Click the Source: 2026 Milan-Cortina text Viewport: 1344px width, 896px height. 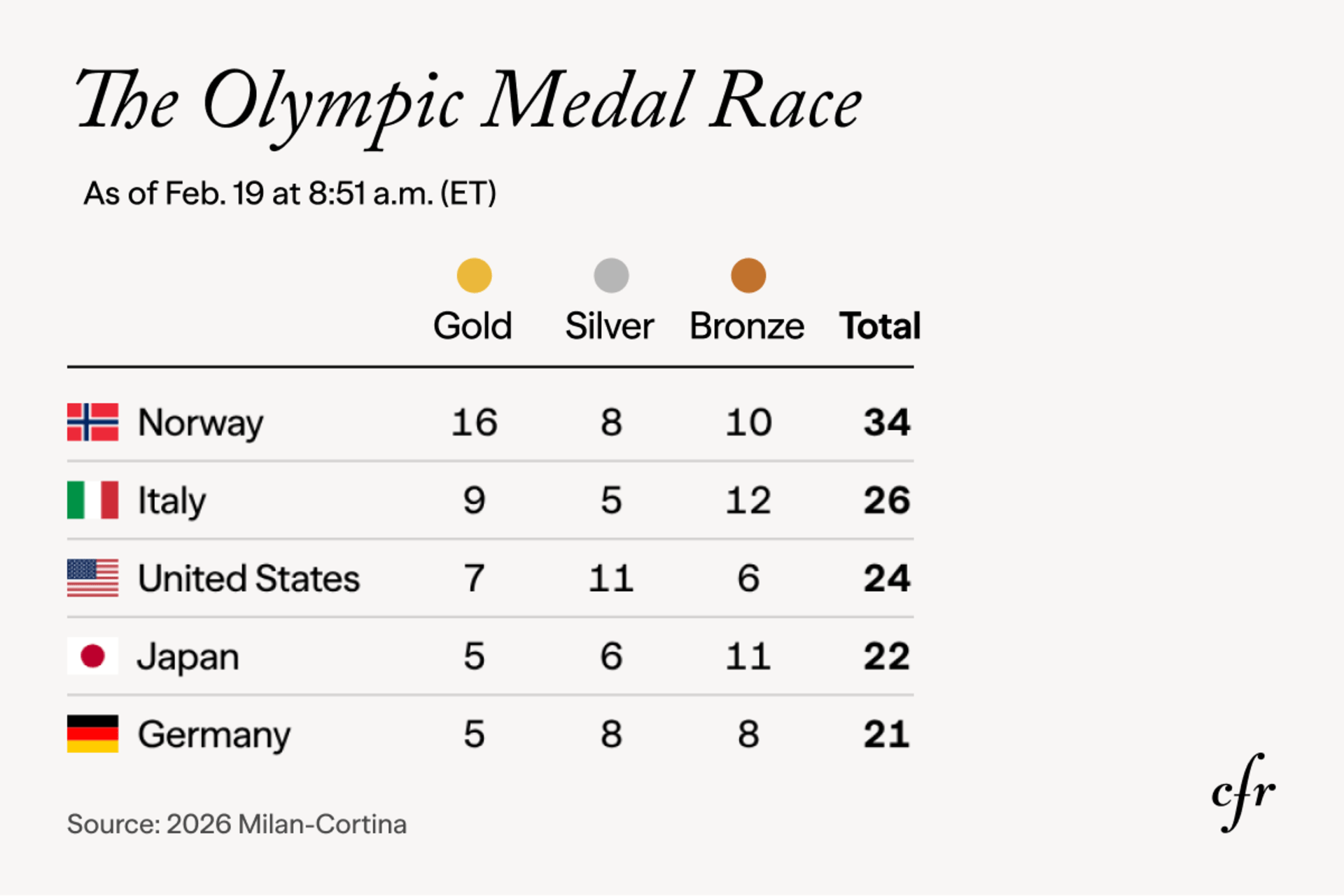(x=237, y=824)
